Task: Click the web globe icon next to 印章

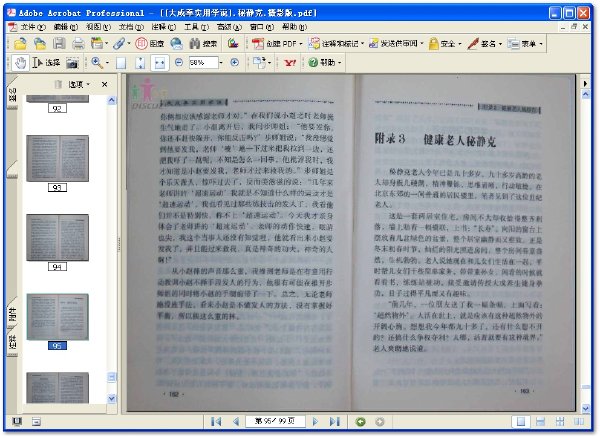Action: click(176, 44)
